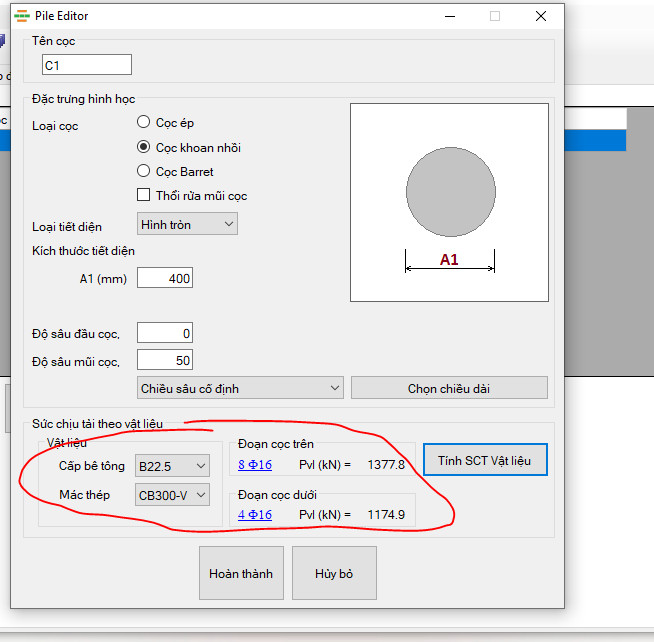This screenshot has width=654, height=642.
Task: Open the Chiều sâu cố định dropdown
Action: [240, 388]
